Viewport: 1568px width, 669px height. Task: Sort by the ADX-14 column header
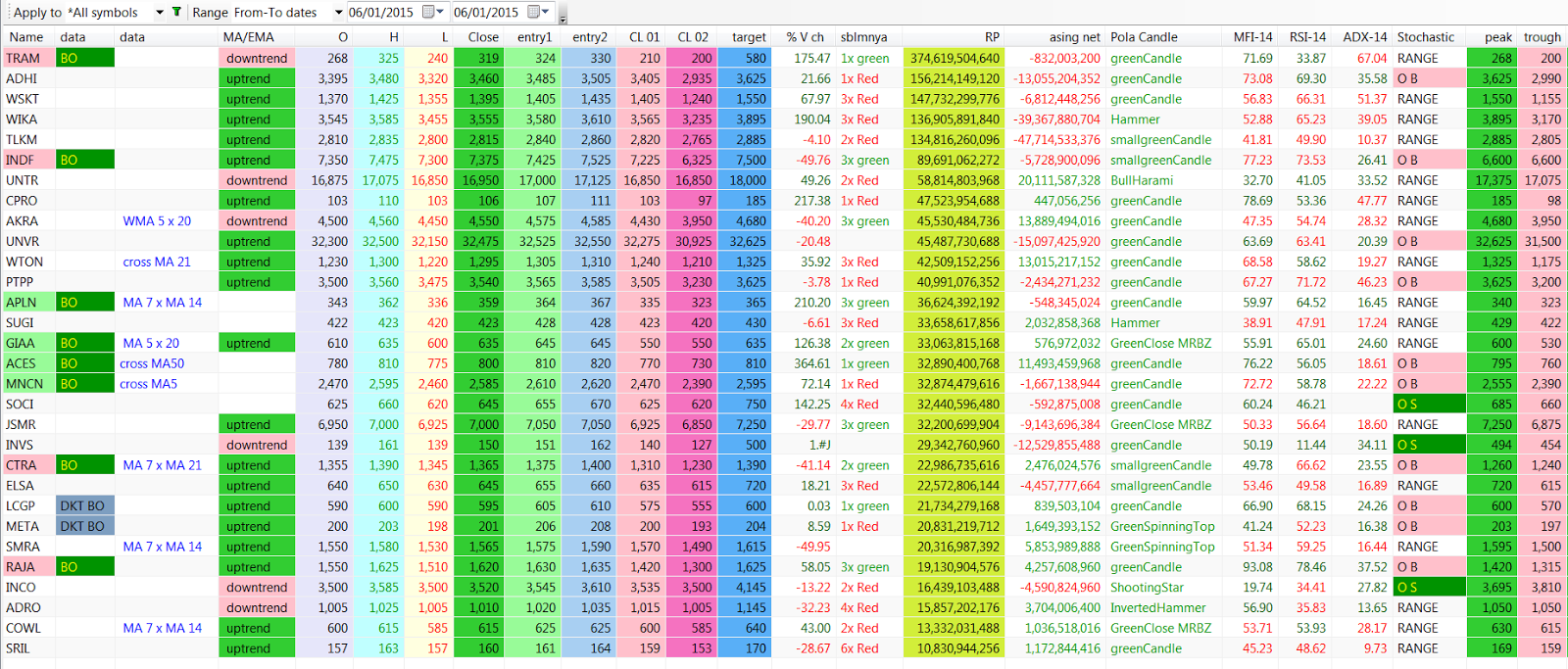[x=1364, y=37]
